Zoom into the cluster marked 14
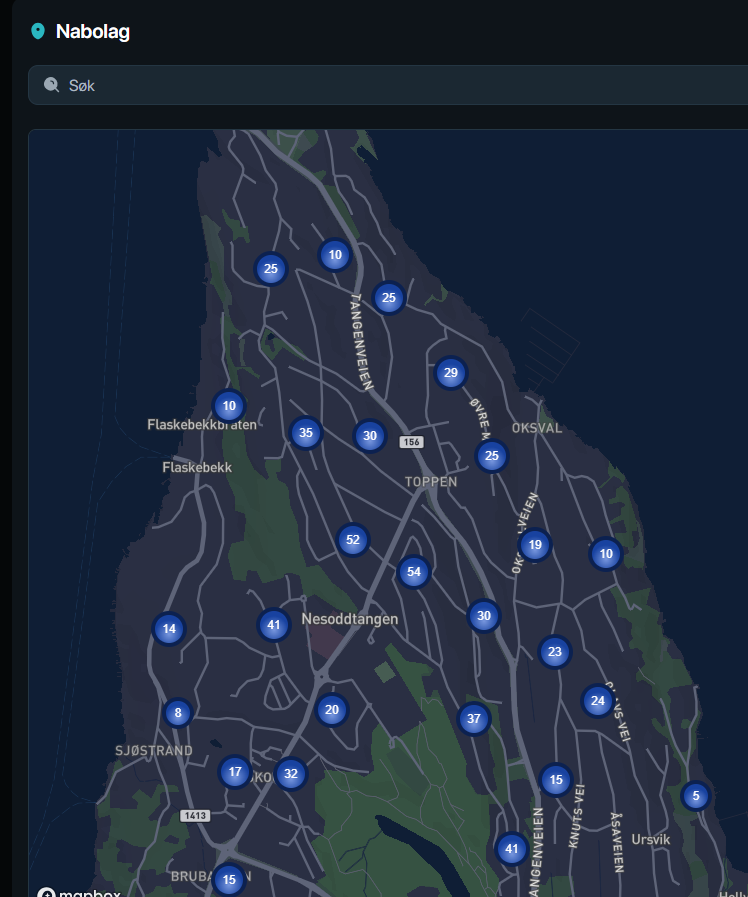The height and width of the screenshot is (897, 748). (x=169, y=629)
